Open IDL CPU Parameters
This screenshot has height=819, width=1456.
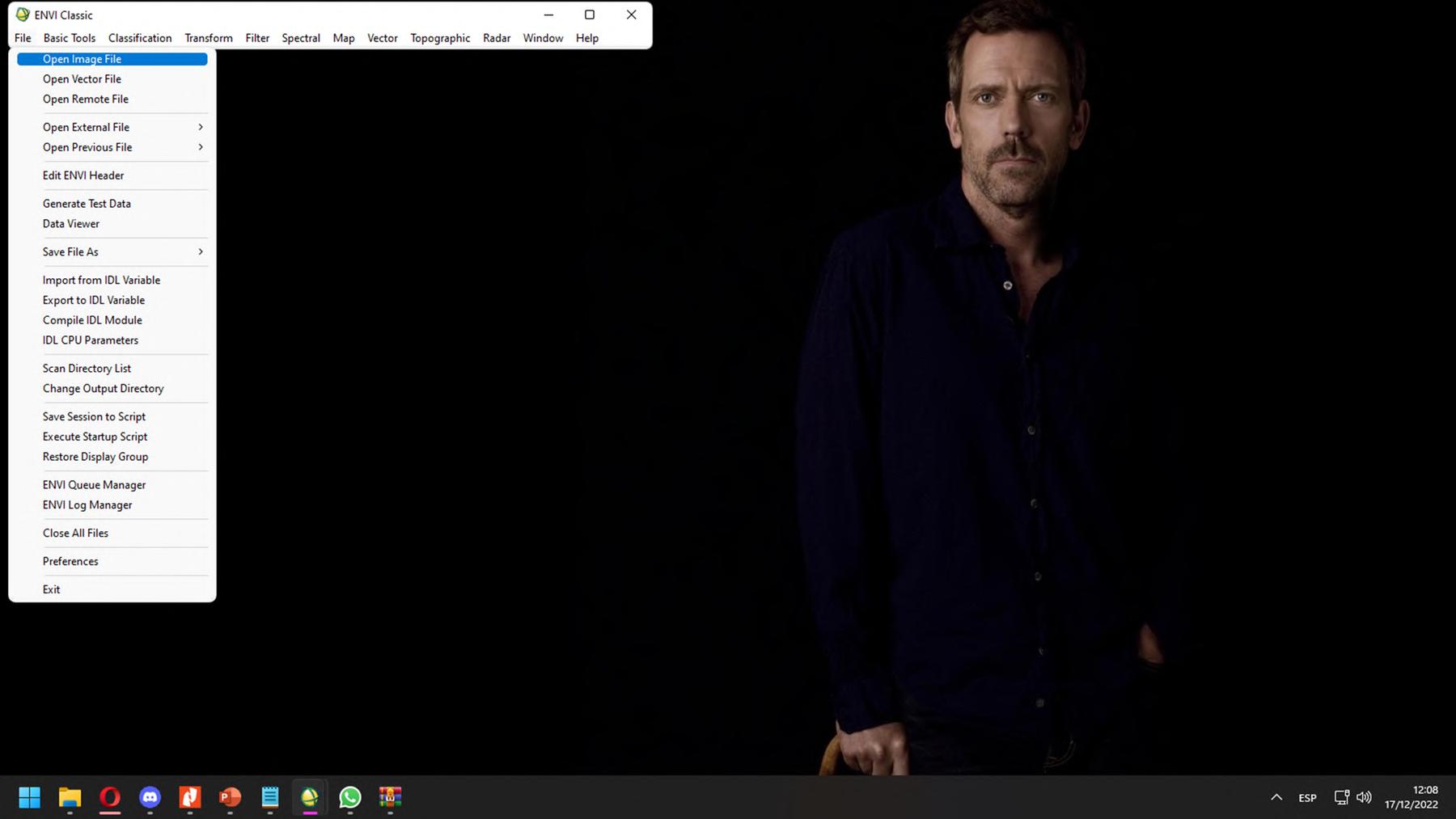click(x=112, y=340)
